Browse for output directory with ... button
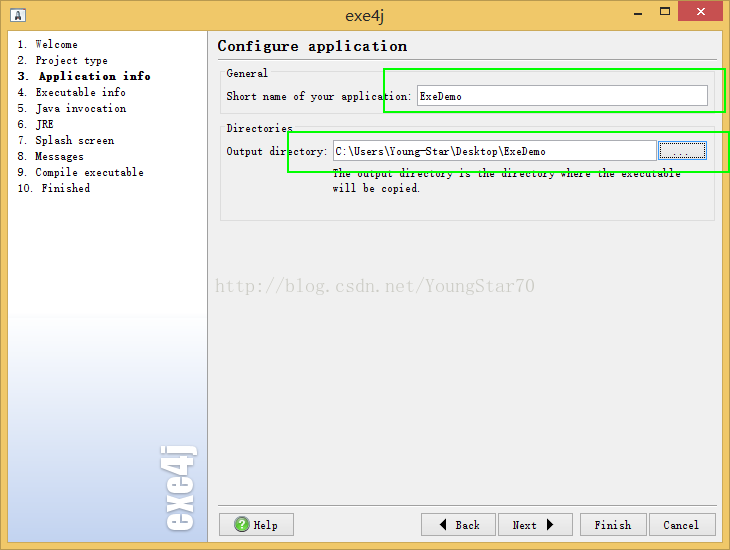The width and height of the screenshot is (730, 550). tap(682, 151)
